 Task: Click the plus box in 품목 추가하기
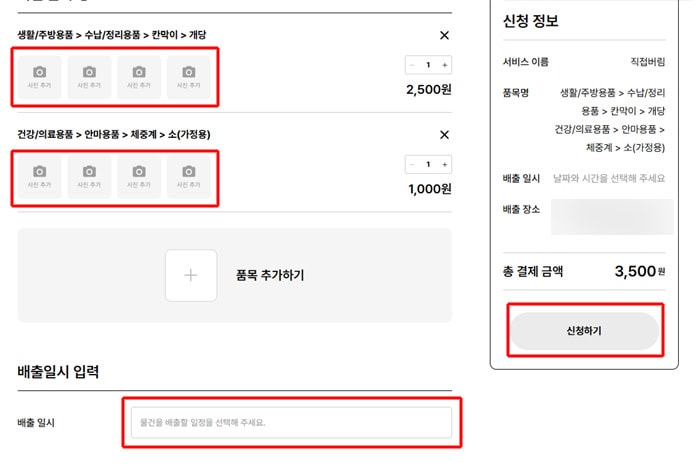191,275
